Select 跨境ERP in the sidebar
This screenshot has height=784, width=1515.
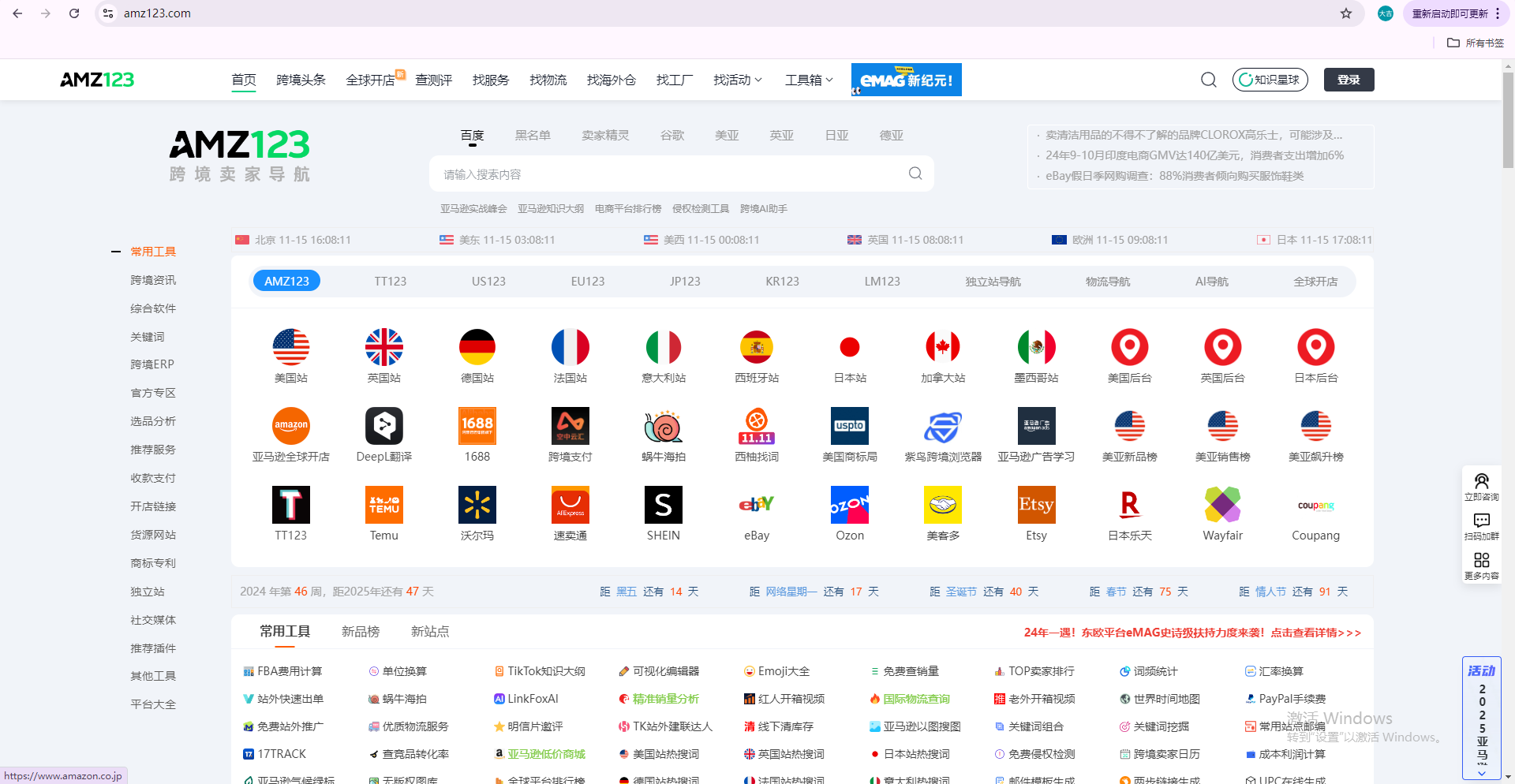[152, 364]
